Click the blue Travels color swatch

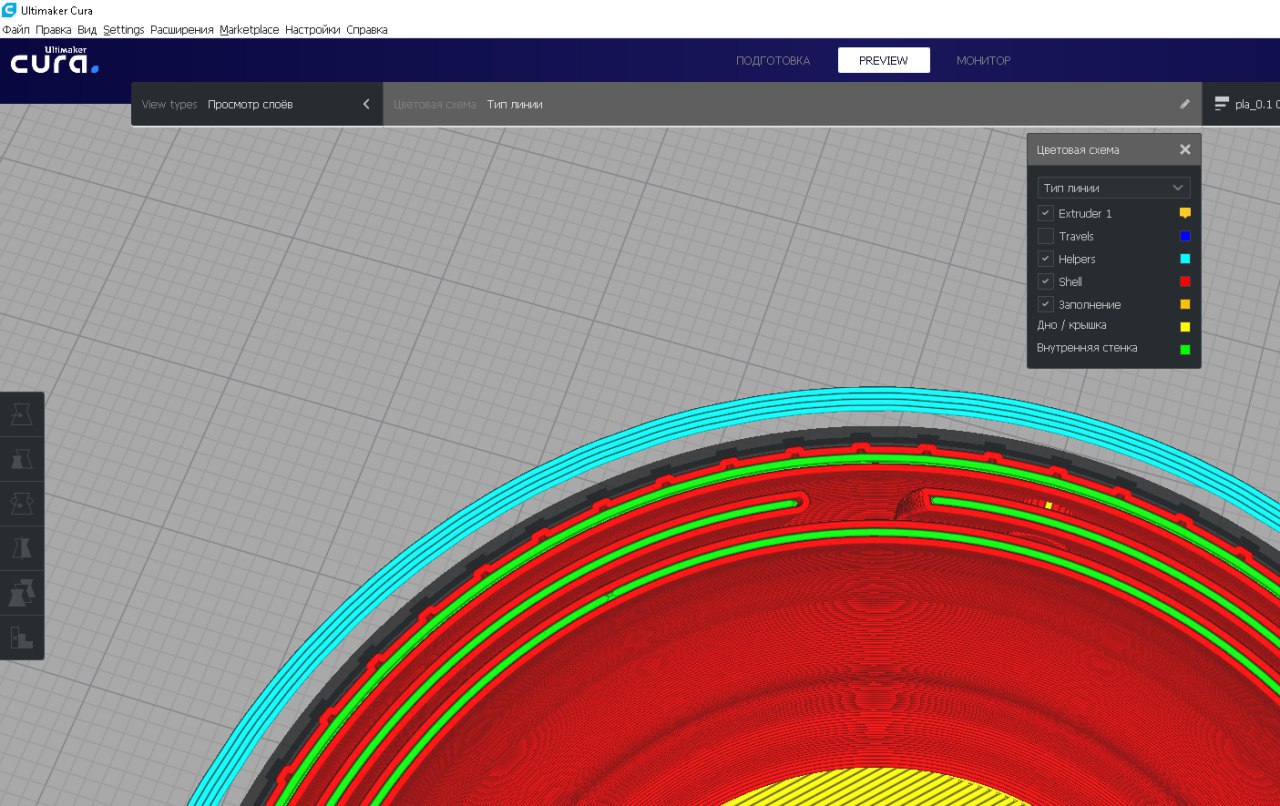click(x=1185, y=236)
